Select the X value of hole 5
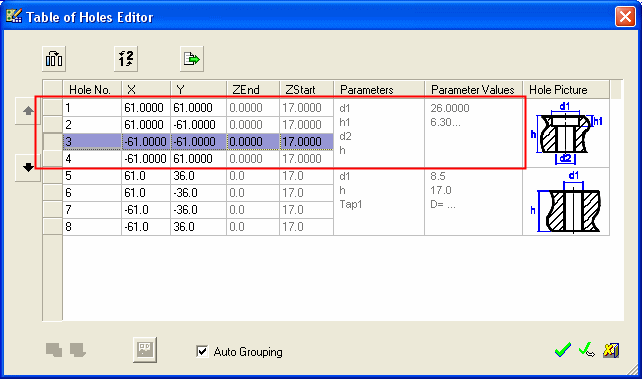642x379 pixels. [x=146, y=176]
